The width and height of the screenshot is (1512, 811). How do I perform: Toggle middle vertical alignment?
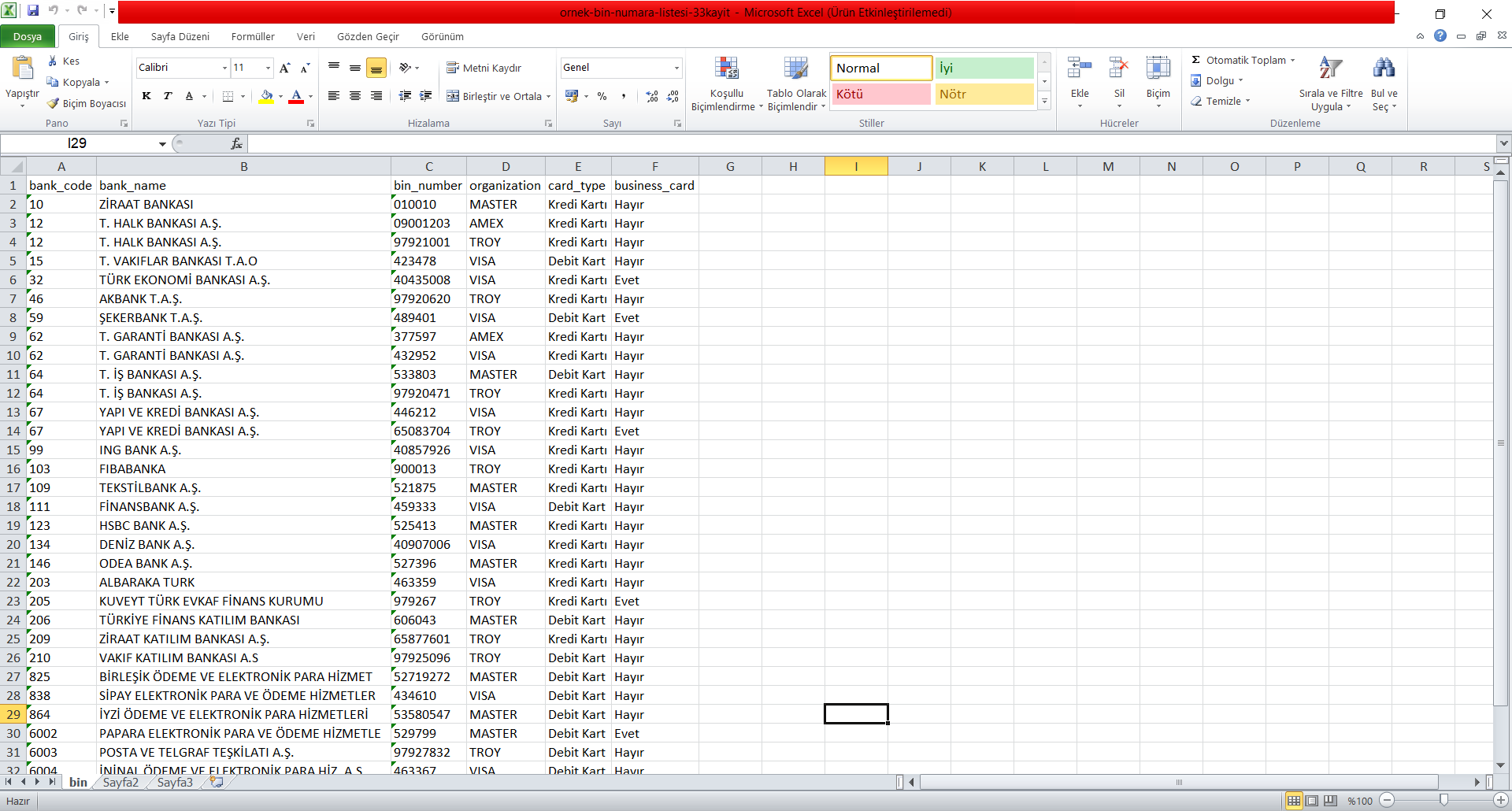(x=355, y=68)
